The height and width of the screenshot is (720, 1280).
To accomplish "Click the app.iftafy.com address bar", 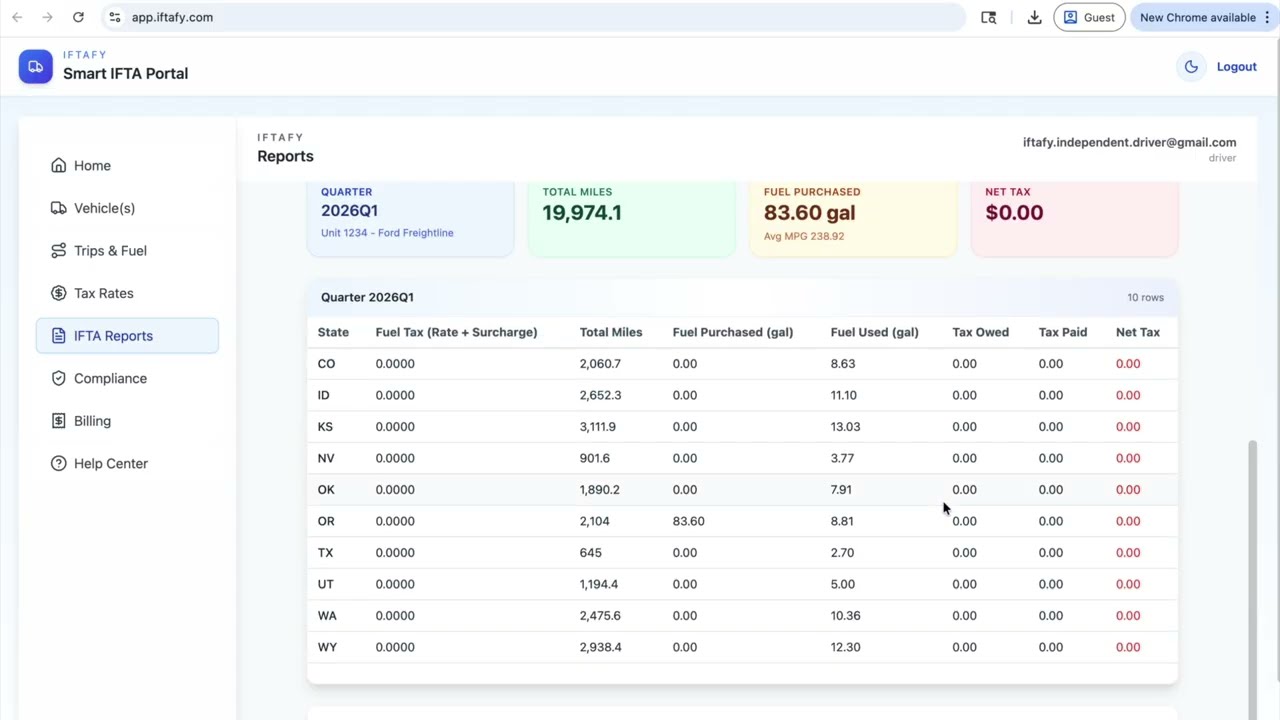I will click(535, 17).
